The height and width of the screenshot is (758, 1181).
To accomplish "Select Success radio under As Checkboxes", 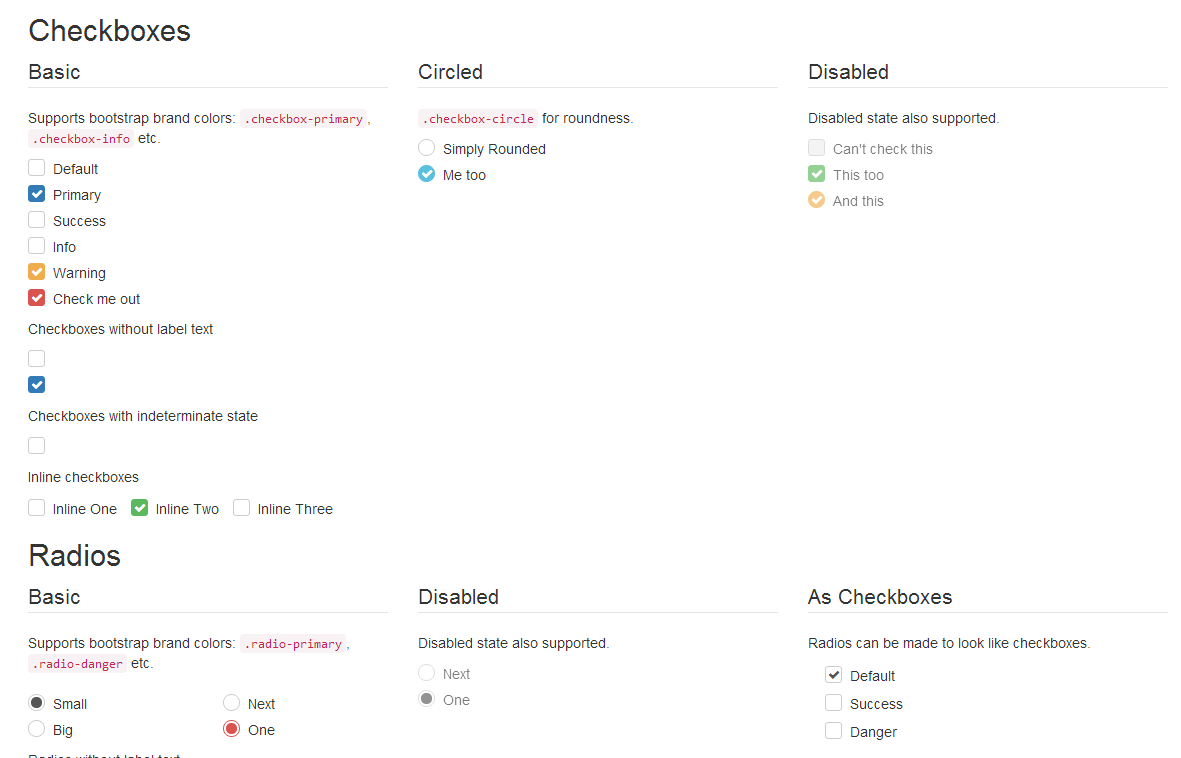I will (833, 703).
